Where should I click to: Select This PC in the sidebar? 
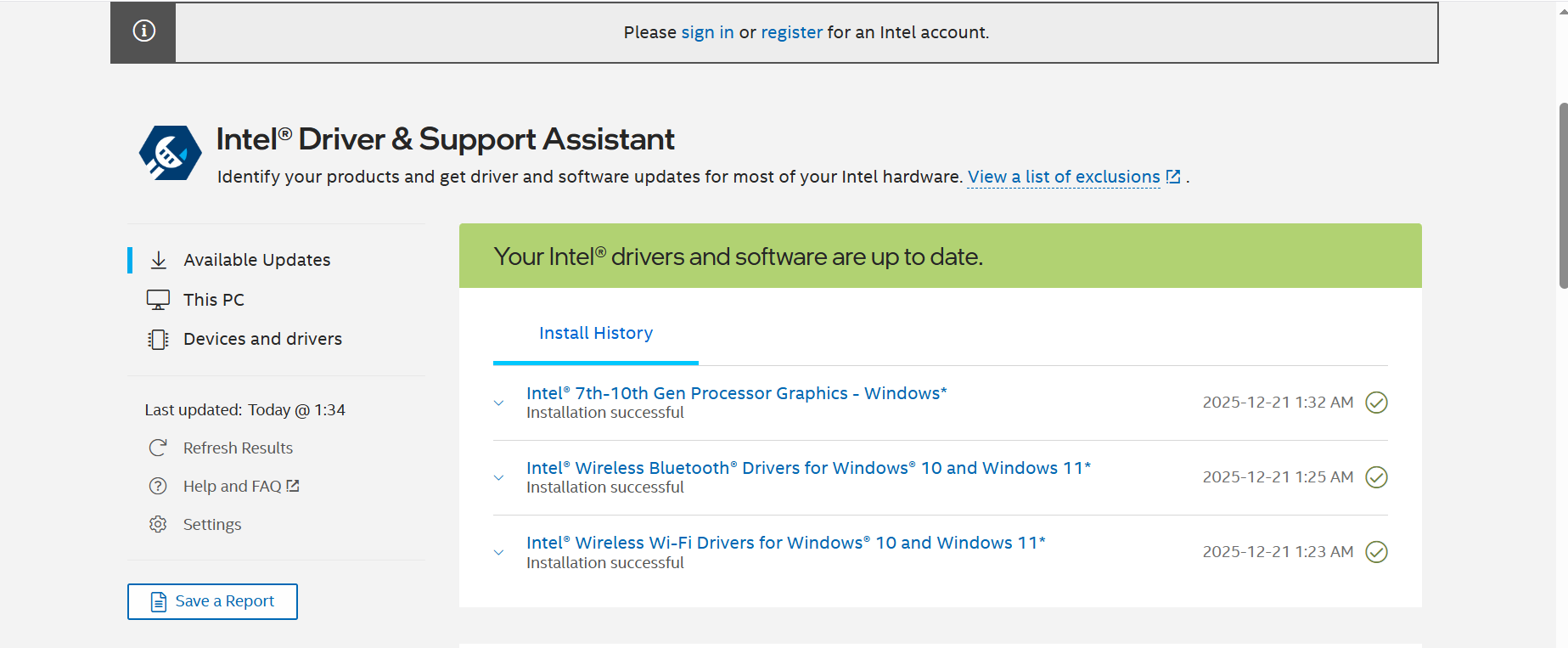(x=214, y=300)
